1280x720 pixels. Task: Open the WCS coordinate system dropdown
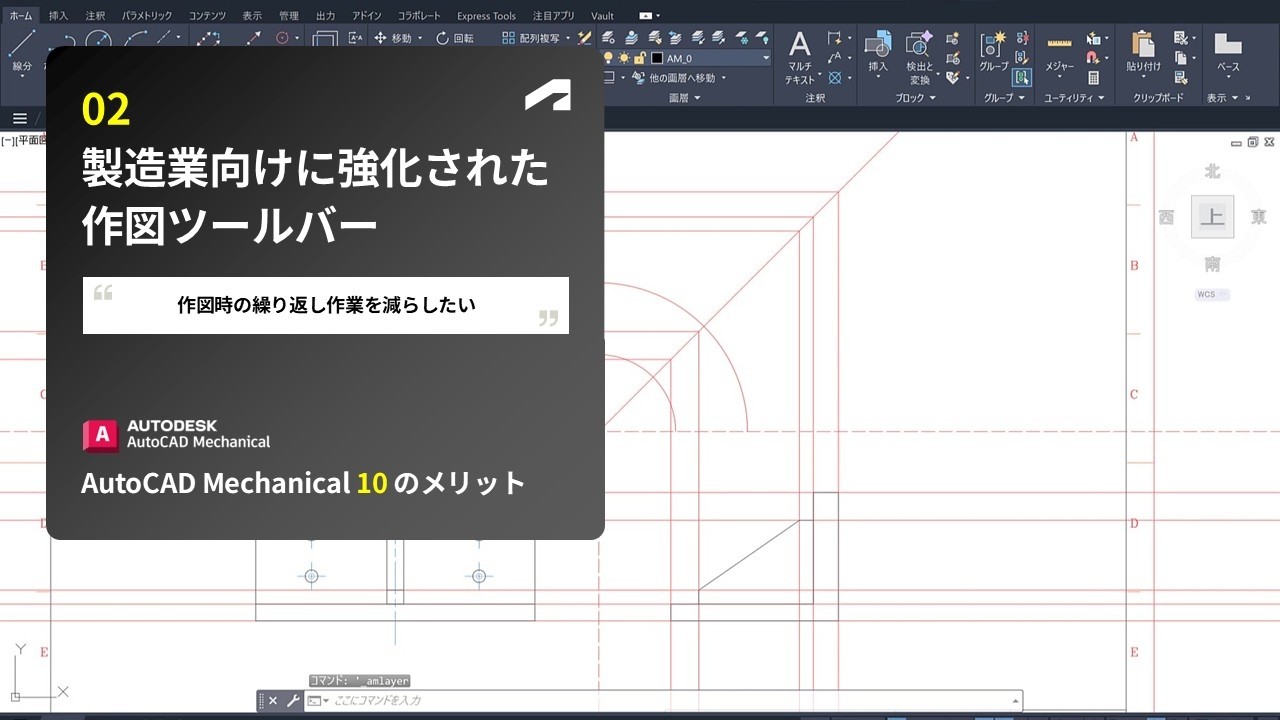1212,295
